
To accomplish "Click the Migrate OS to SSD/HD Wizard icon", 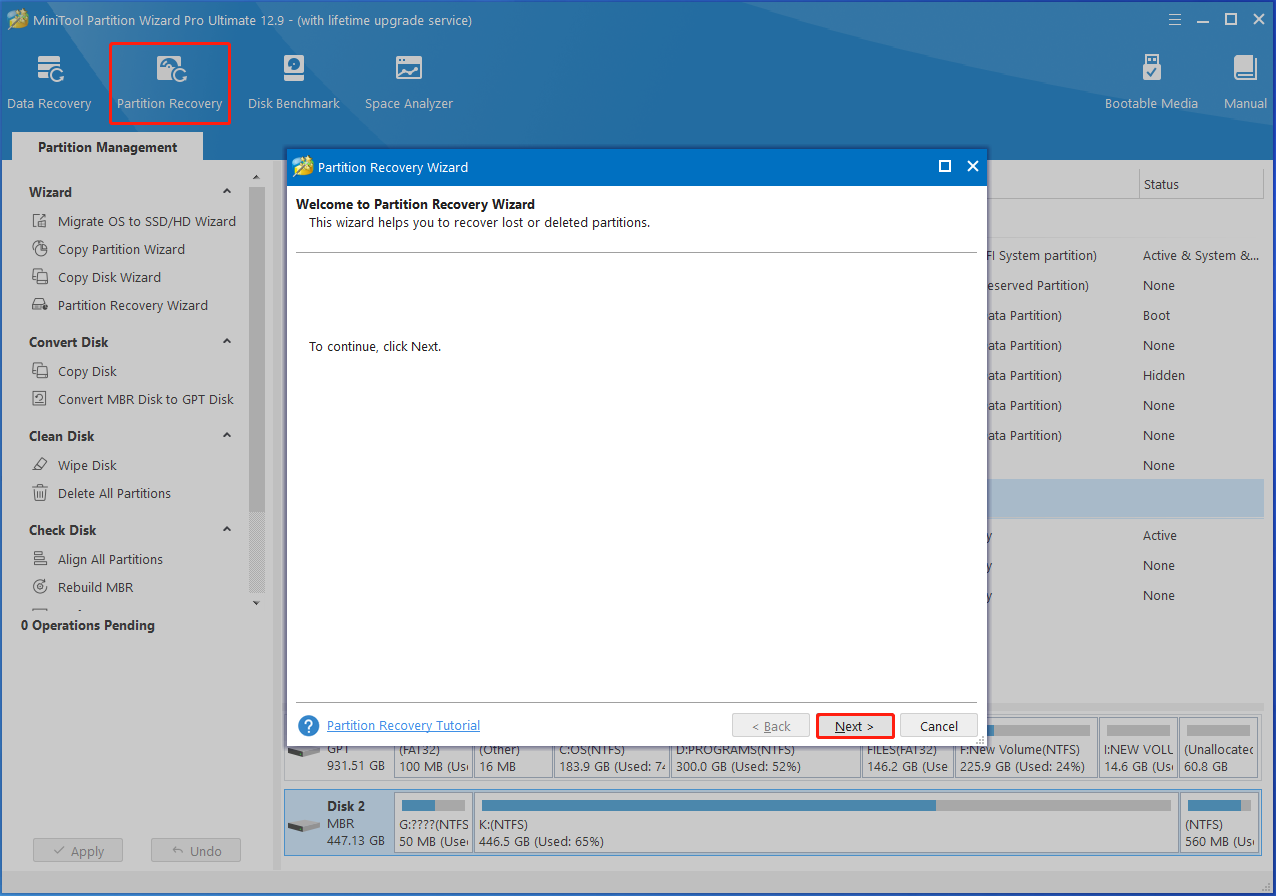I will [40, 221].
